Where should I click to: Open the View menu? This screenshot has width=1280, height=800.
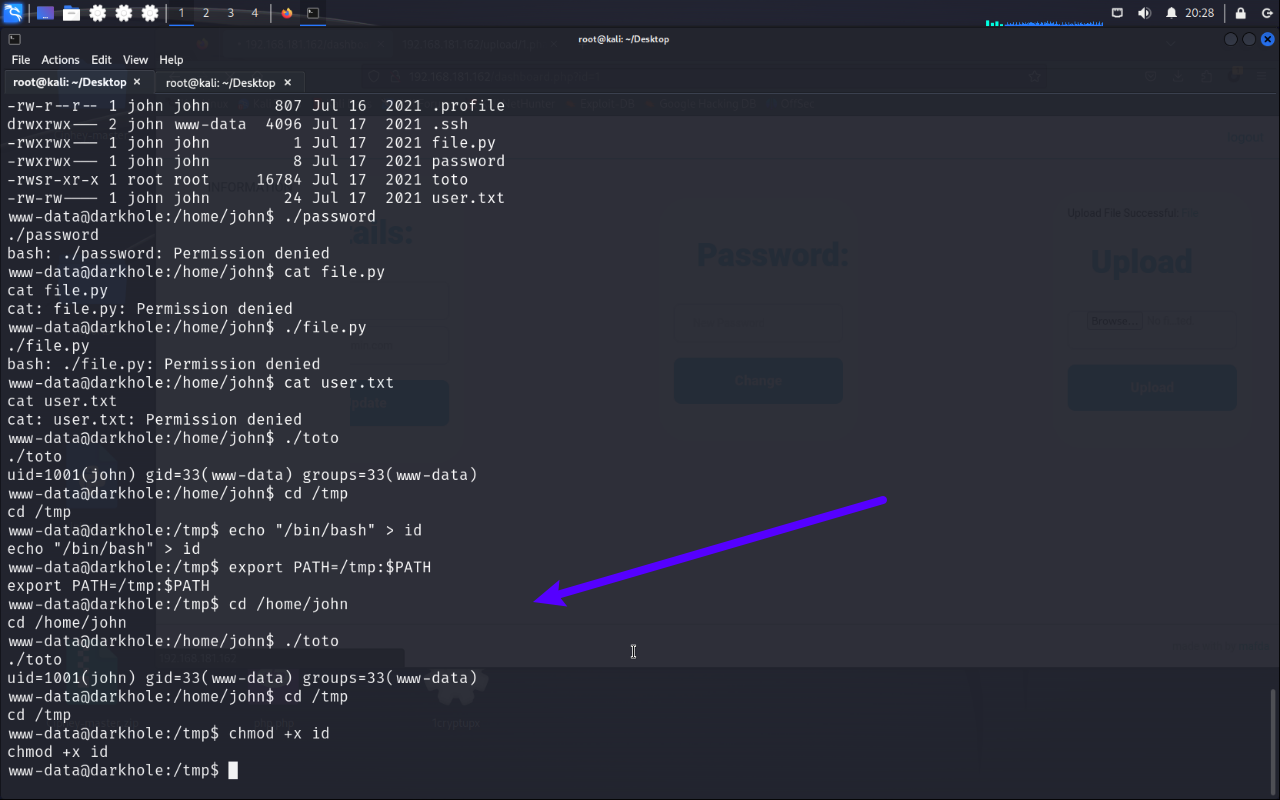click(135, 60)
